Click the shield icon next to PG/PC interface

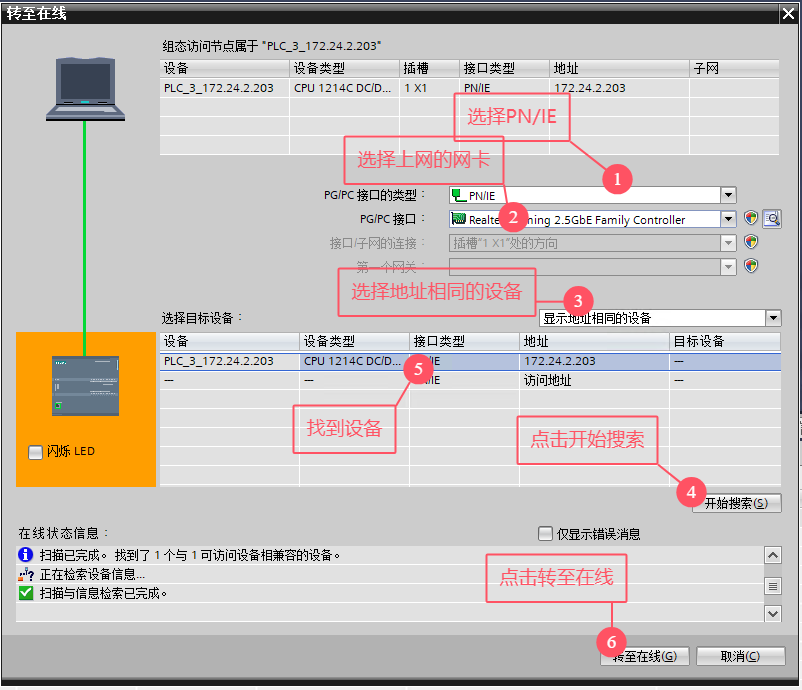coord(750,218)
